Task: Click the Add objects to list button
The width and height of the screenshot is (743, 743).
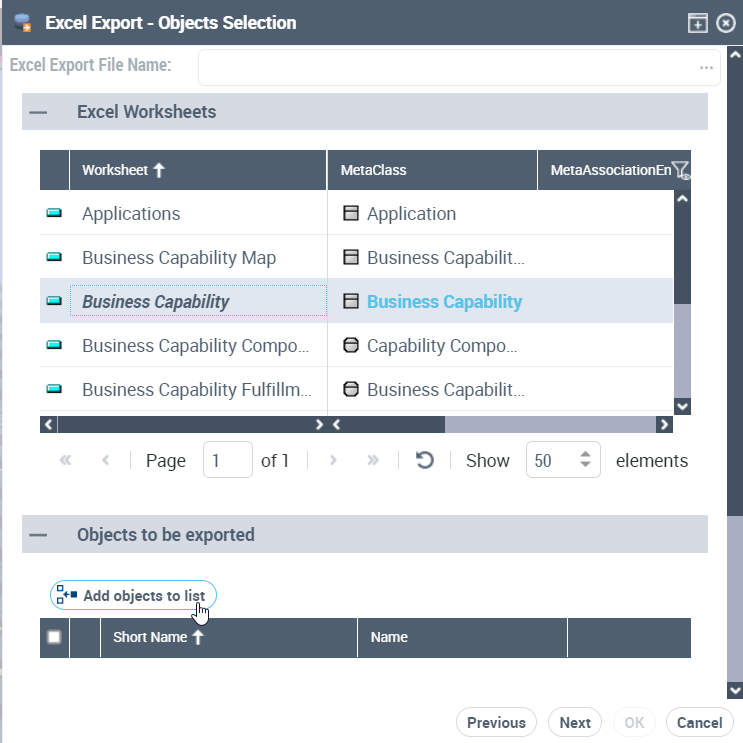Action: 134,595
